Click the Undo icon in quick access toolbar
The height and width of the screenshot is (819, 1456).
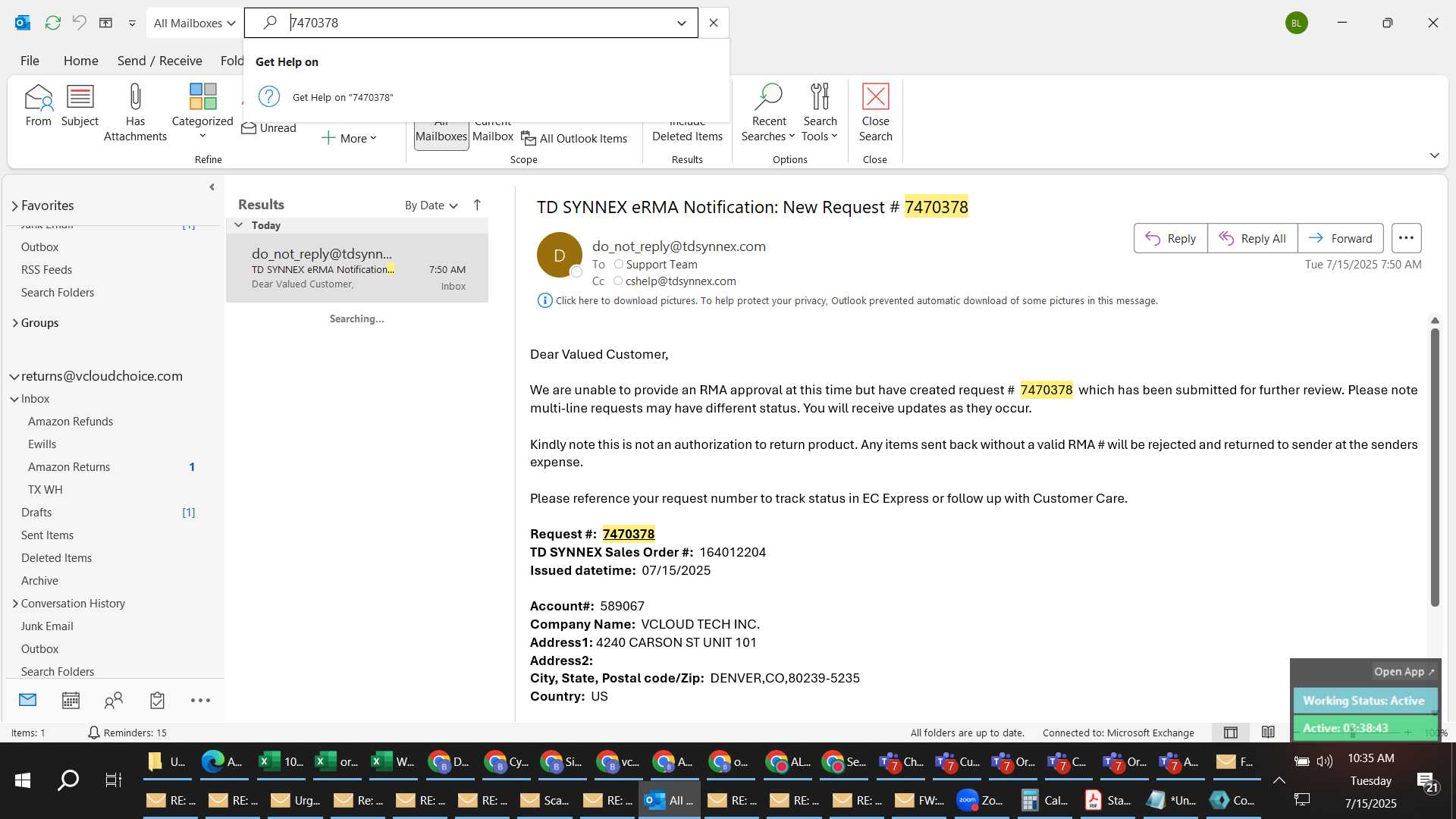coord(79,23)
